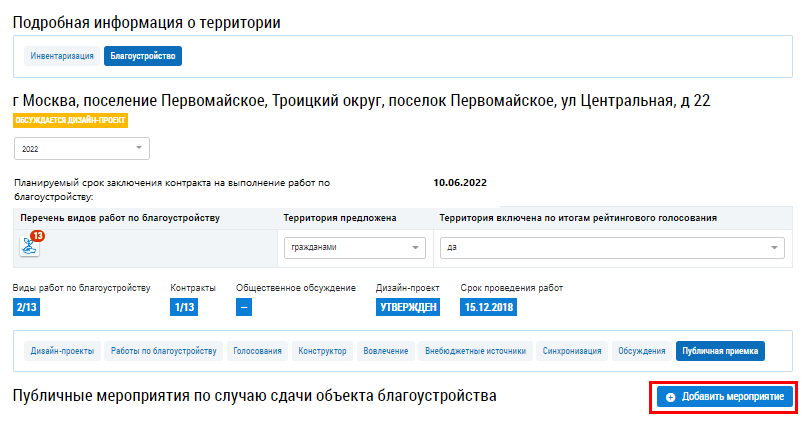The image size is (811, 425).
Task: Click the УТВЕРЖДЕН design project badge
Action: 408,307
